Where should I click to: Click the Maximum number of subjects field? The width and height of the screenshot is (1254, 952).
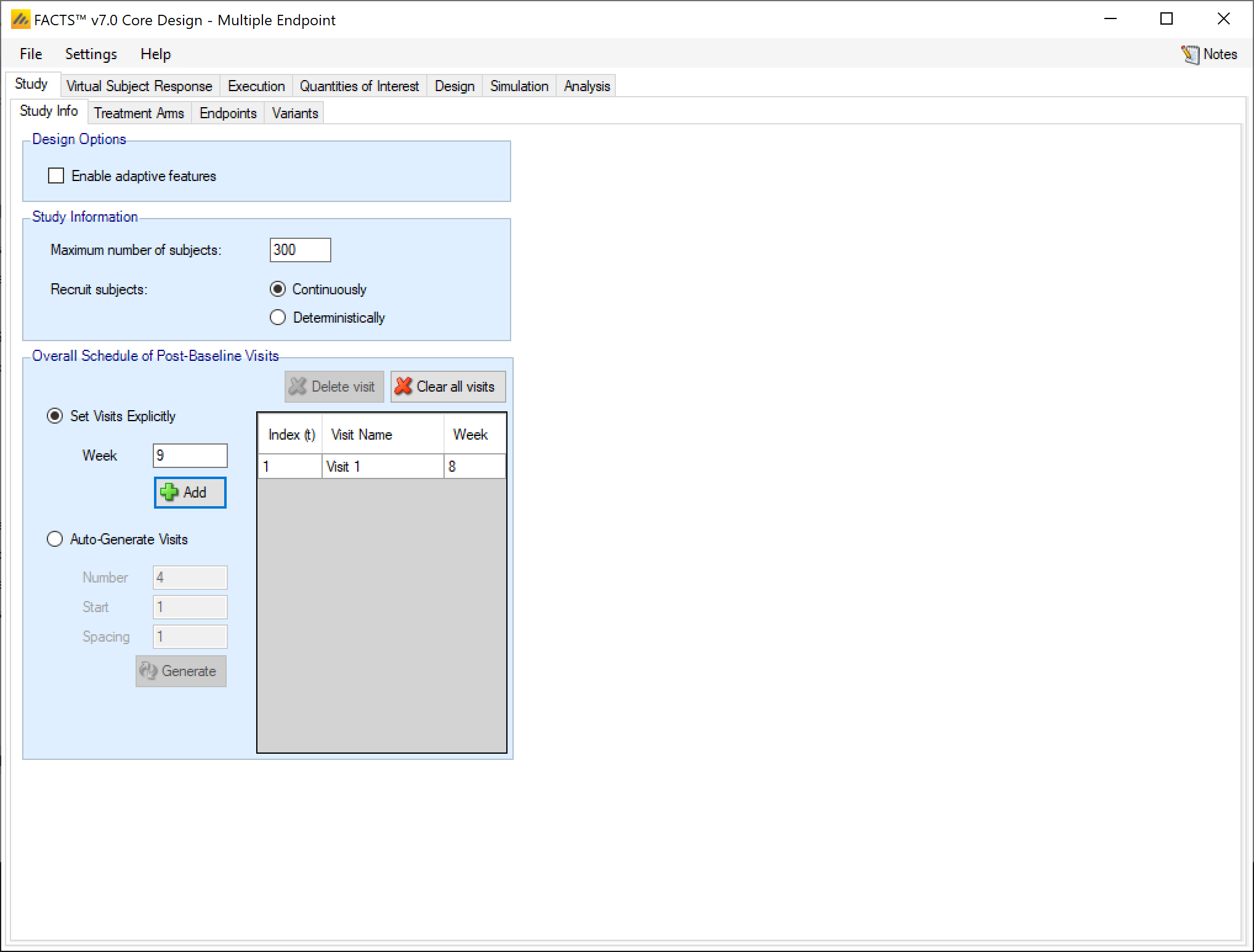pos(300,250)
